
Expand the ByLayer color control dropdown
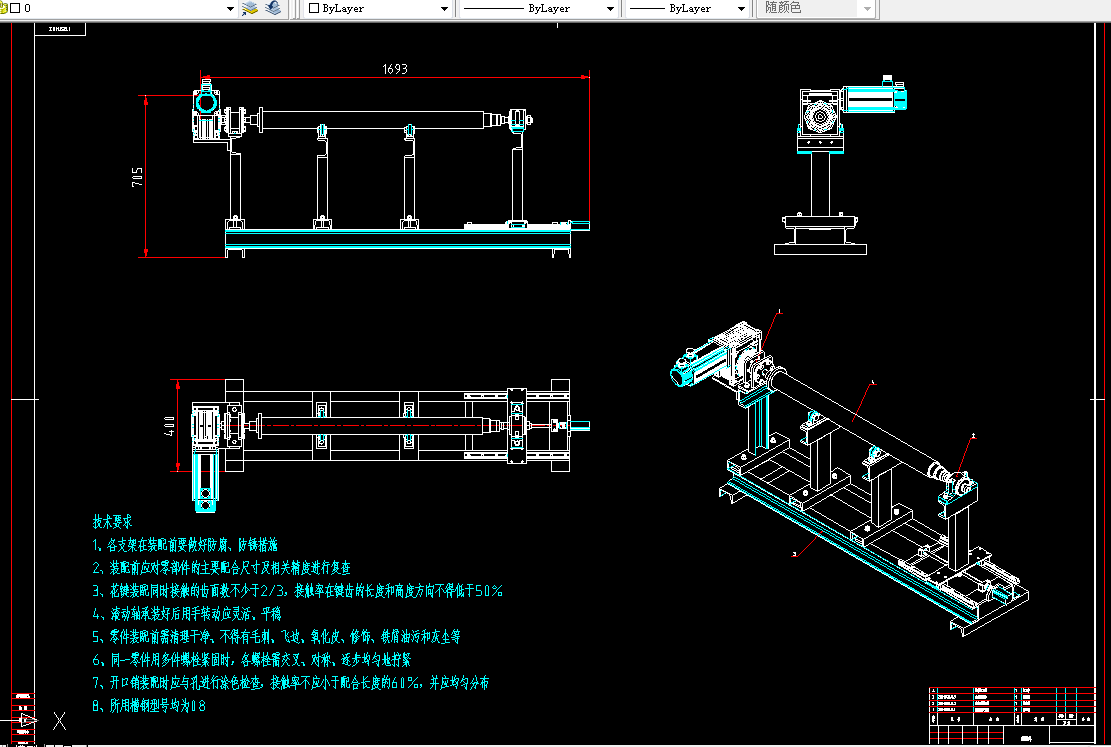click(444, 9)
